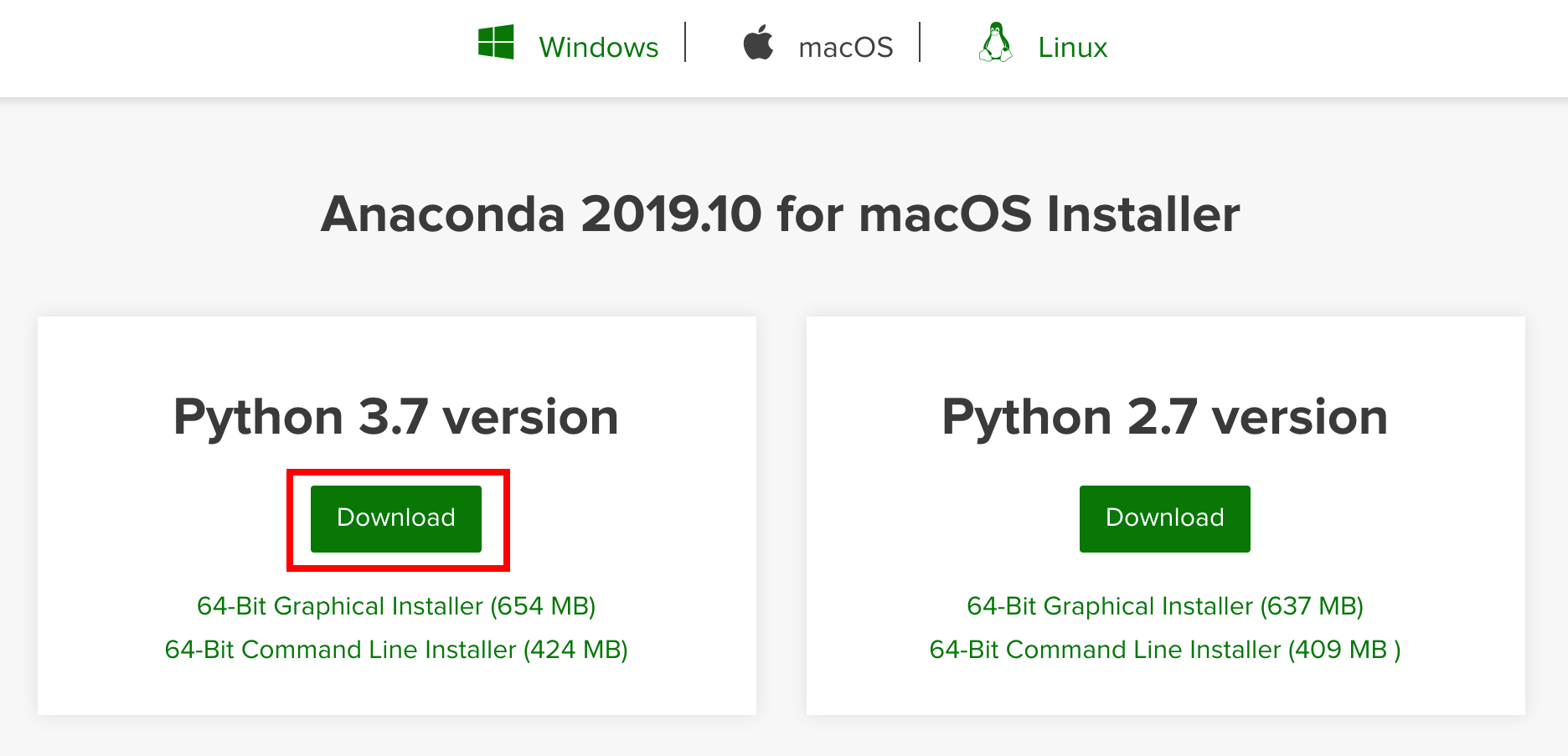Click the 409 MB Command Line Installer link
The height and width of the screenshot is (756, 1568).
coord(1165,649)
